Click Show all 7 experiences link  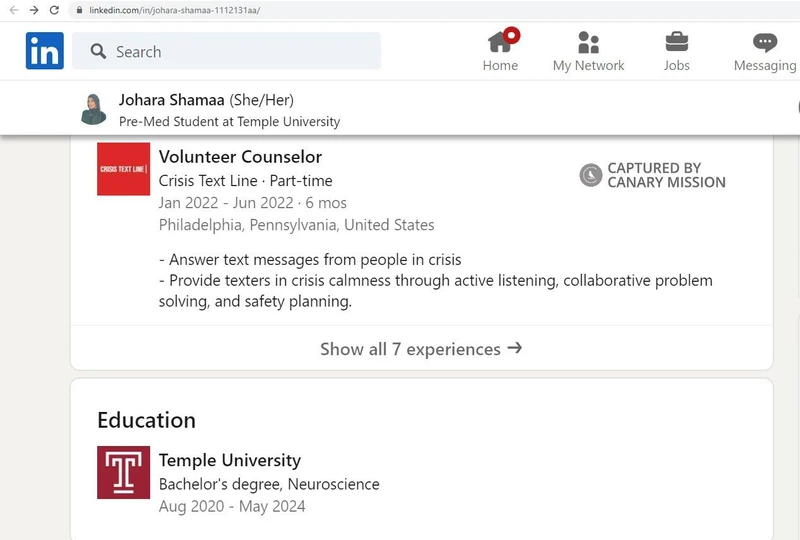point(421,349)
